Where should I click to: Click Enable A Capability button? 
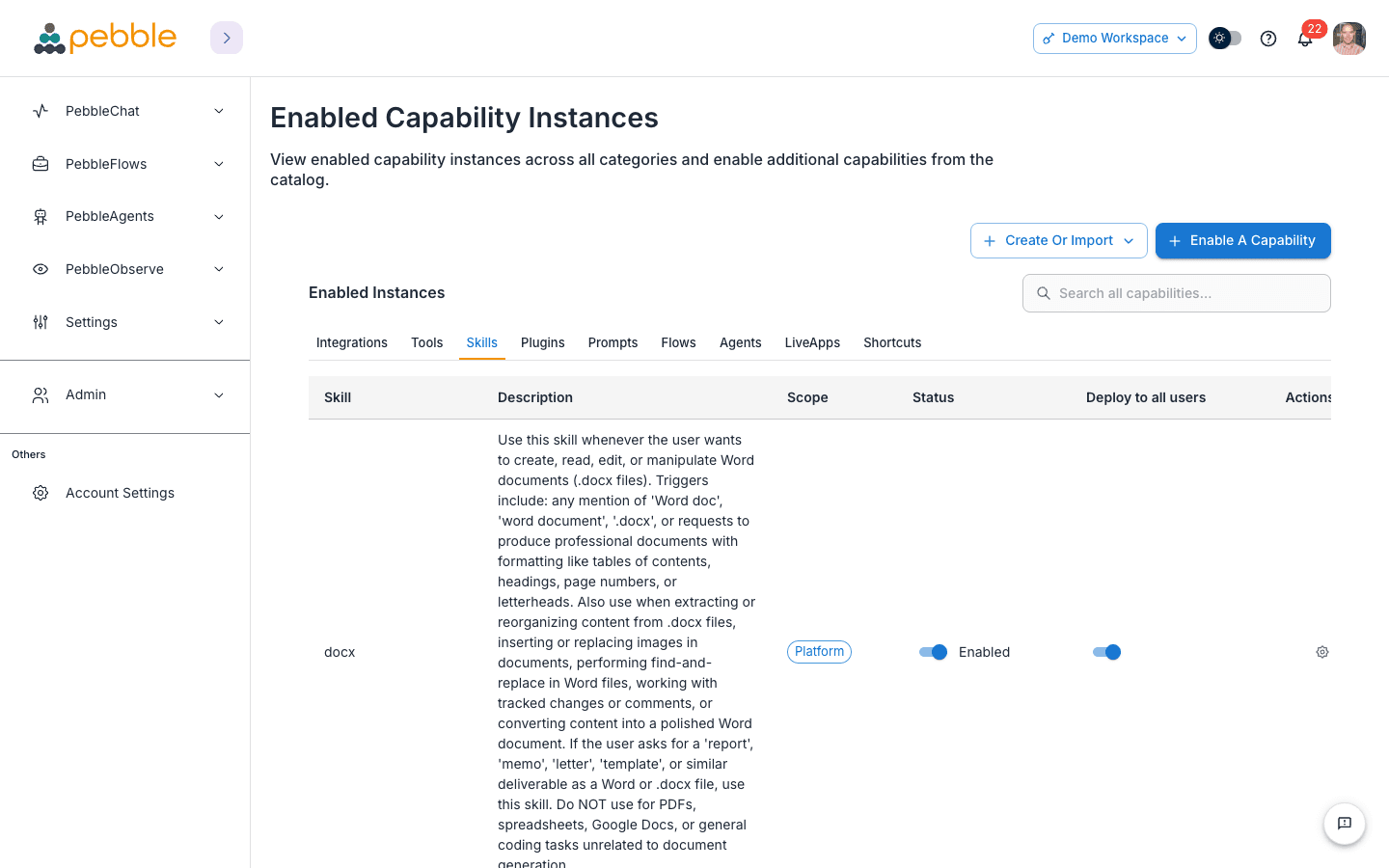pos(1243,241)
